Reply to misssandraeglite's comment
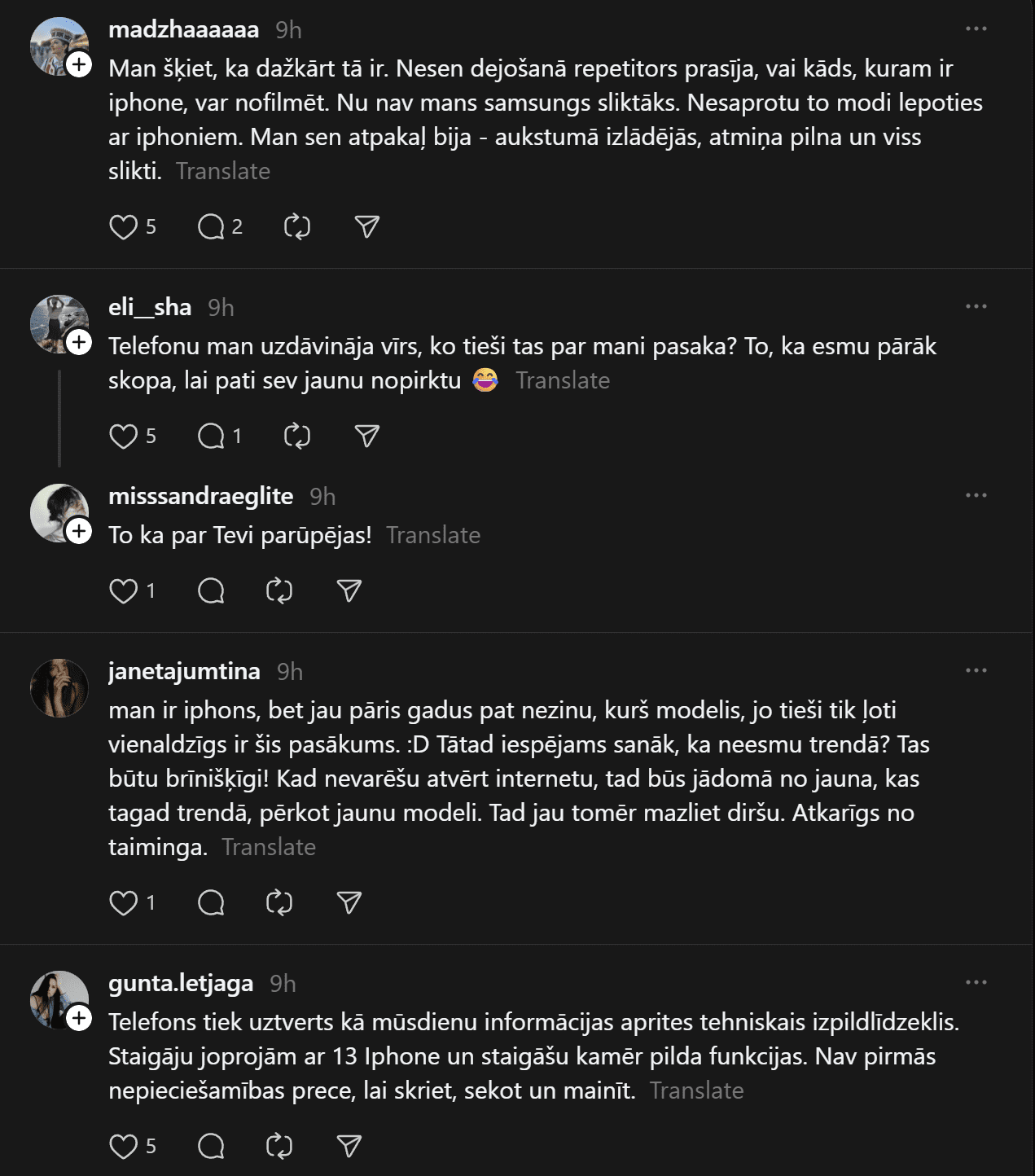This screenshot has width=1035, height=1176. [x=211, y=591]
